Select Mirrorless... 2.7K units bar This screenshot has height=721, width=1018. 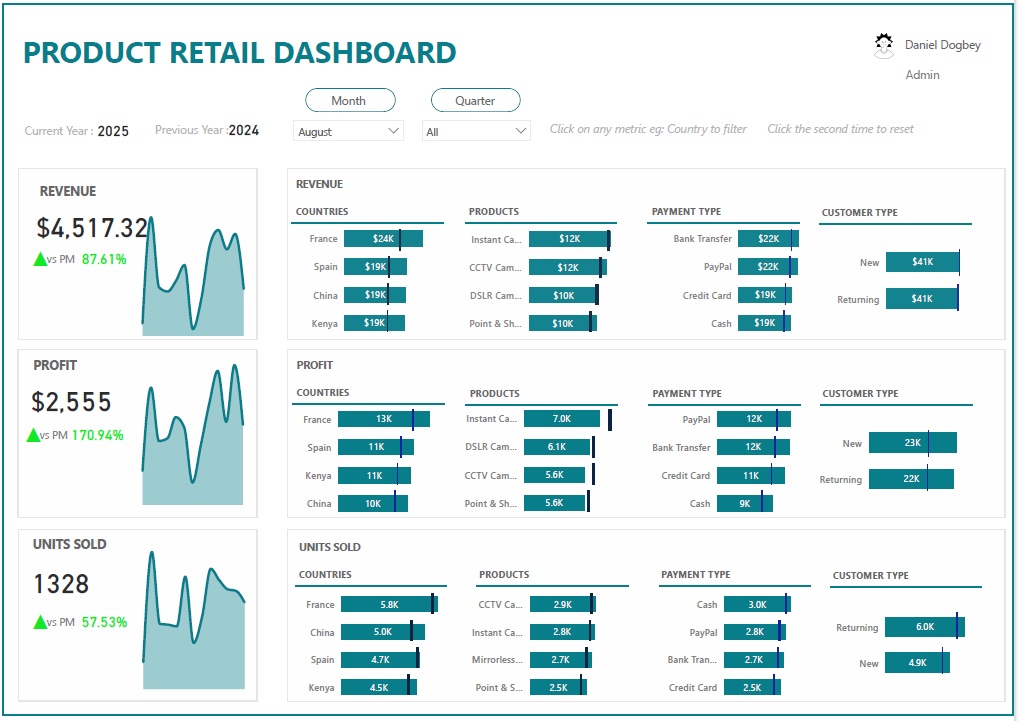pos(560,660)
